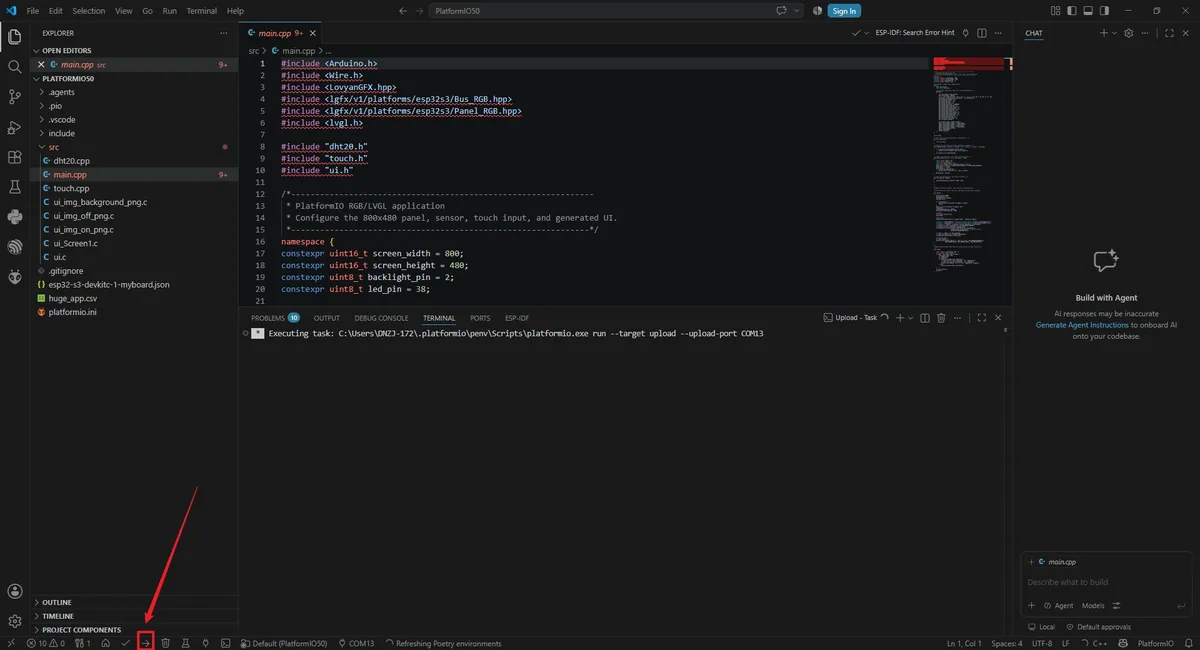
Task: Collapse the PLATFORMIO50 folder section
Action: [x=134, y=78]
